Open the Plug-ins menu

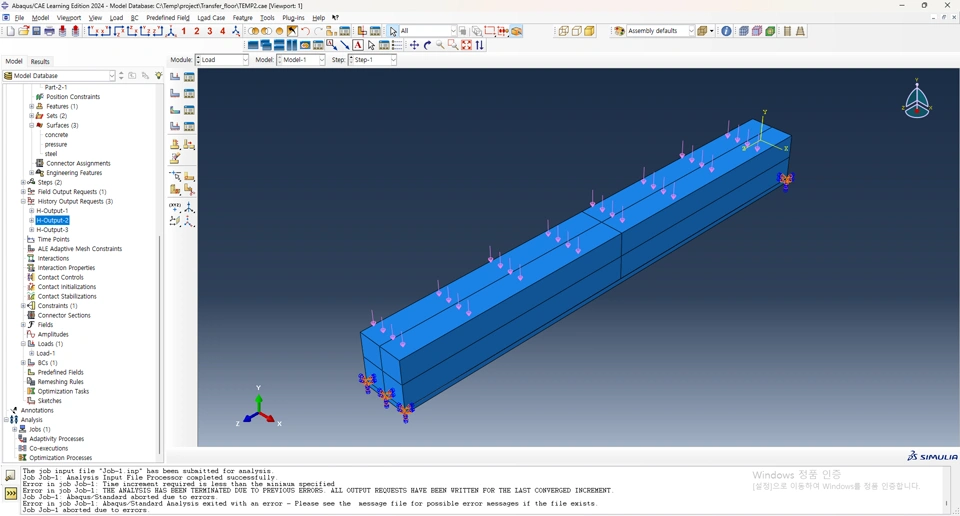pyautogui.click(x=293, y=18)
